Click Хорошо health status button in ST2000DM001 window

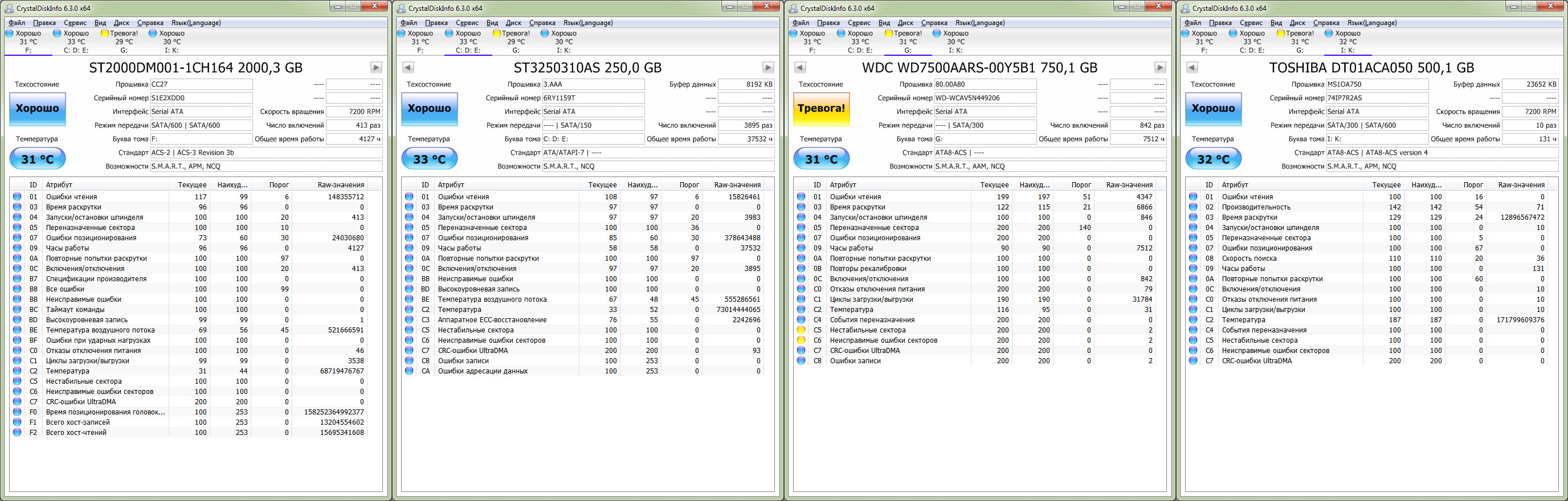[x=37, y=109]
